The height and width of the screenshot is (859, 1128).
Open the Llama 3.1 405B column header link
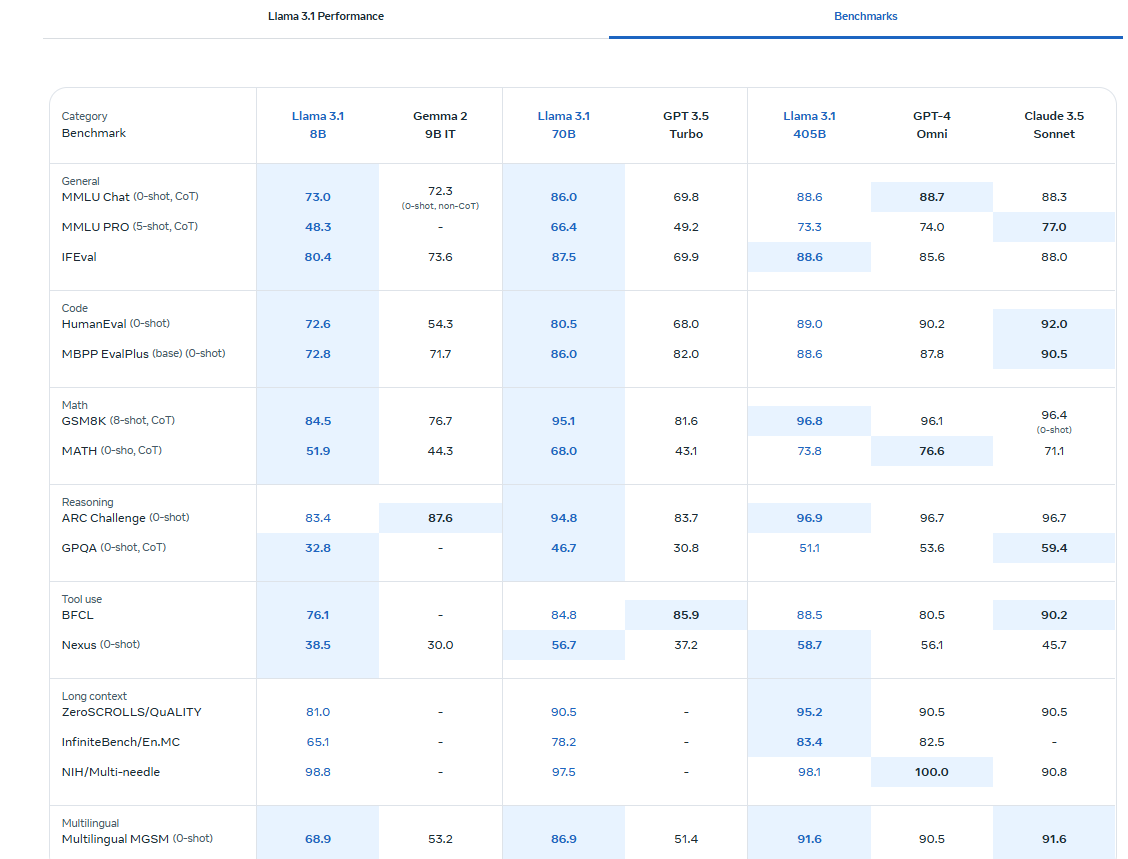tap(809, 124)
